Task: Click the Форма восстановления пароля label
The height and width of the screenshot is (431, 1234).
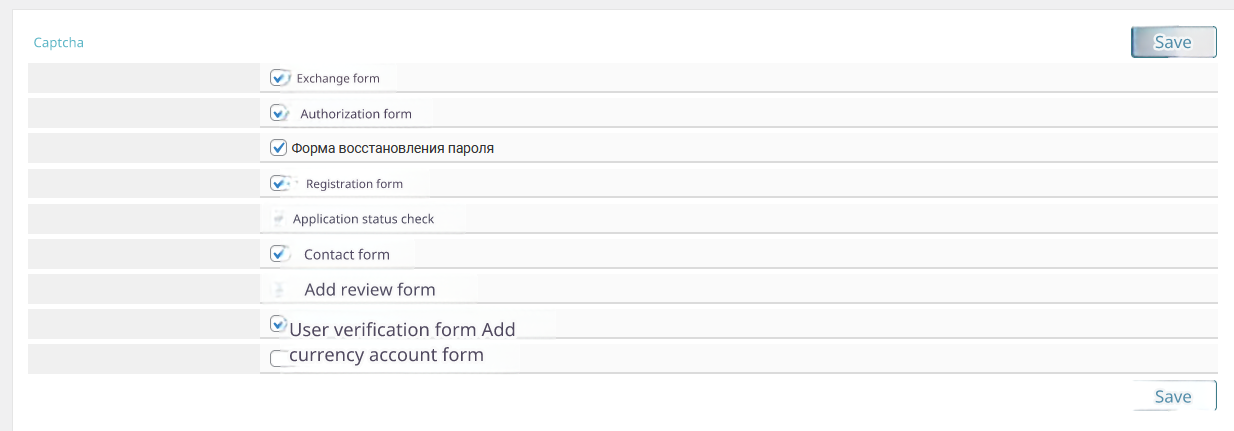Action: click(393, 148)
